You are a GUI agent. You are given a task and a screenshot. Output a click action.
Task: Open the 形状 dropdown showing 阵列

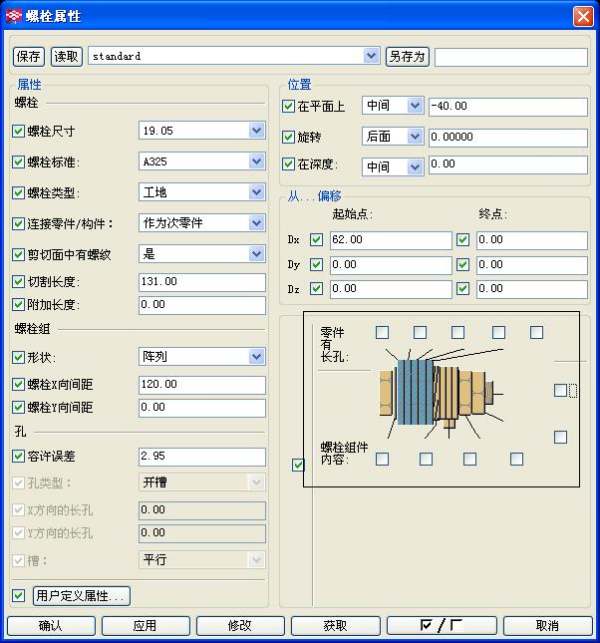(x=256, y=357)
